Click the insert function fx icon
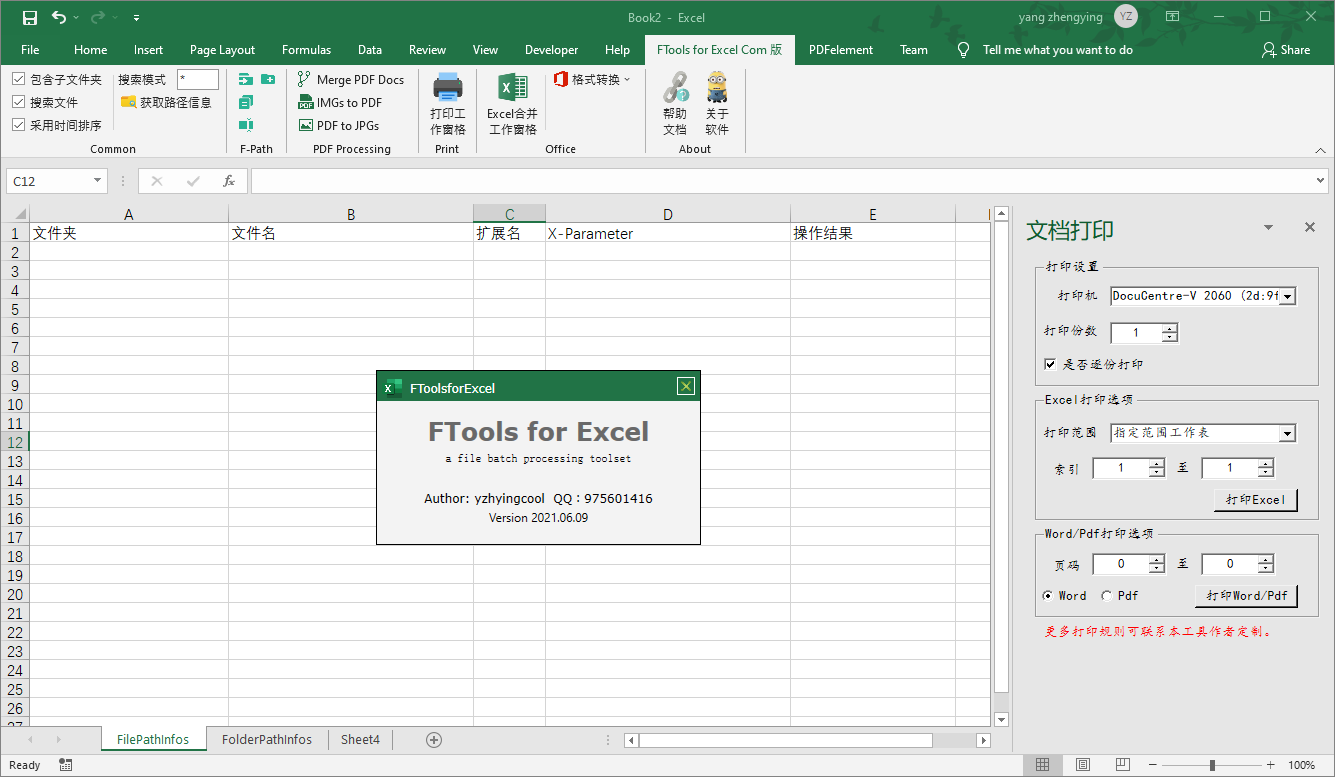 [229, 181]
